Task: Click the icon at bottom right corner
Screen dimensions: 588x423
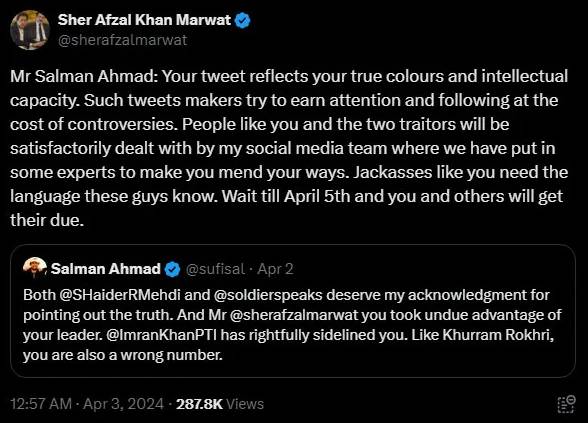Action: pos(566,404)
